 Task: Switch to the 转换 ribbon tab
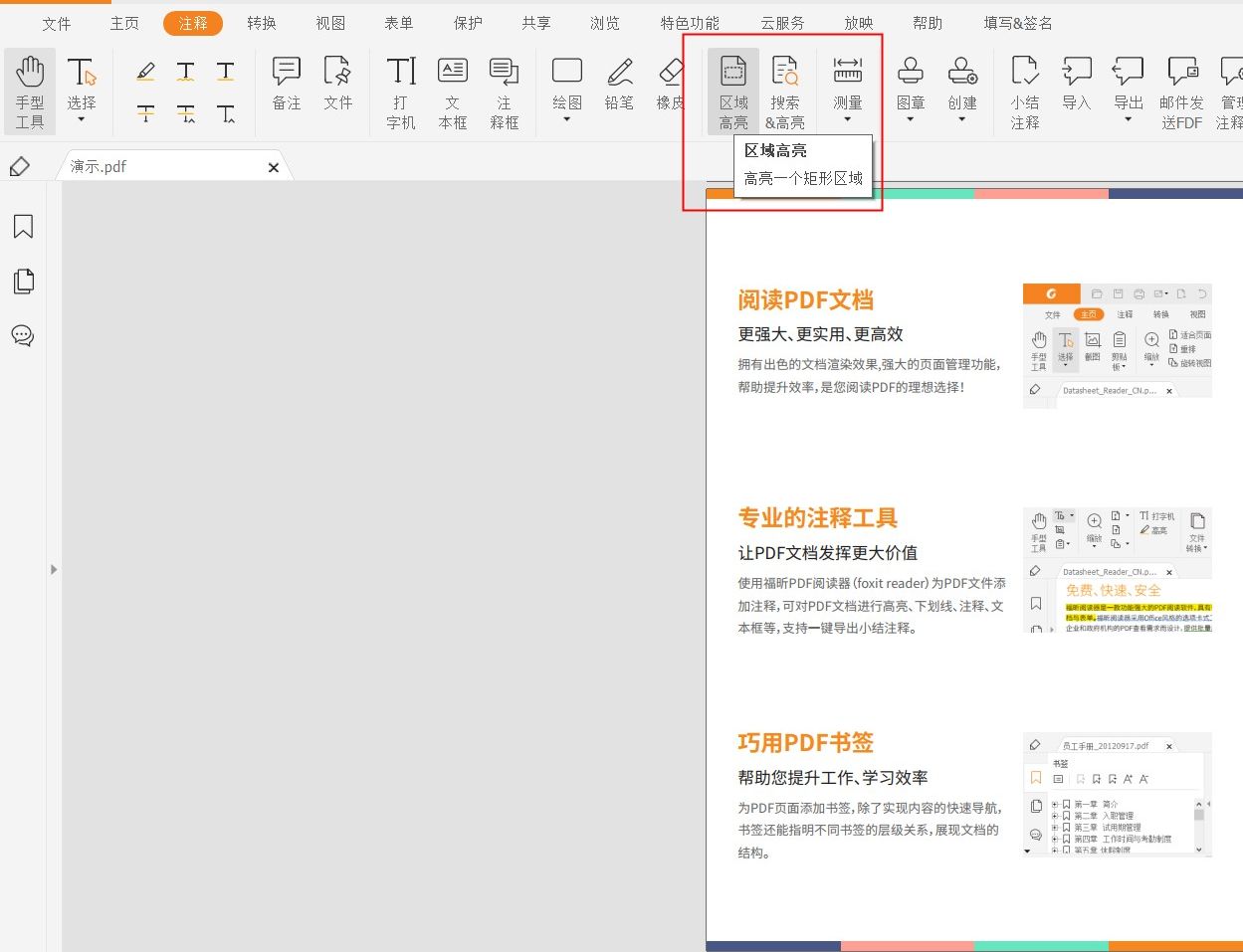[261, 22]
